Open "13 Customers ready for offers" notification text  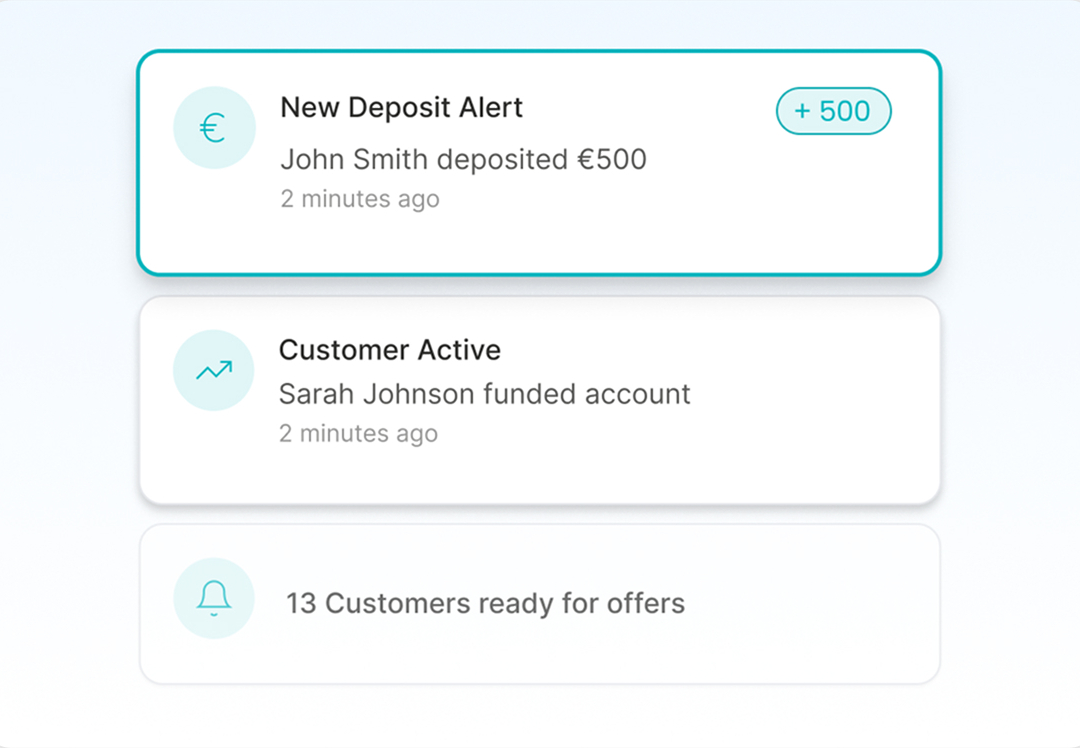point(485,604)
